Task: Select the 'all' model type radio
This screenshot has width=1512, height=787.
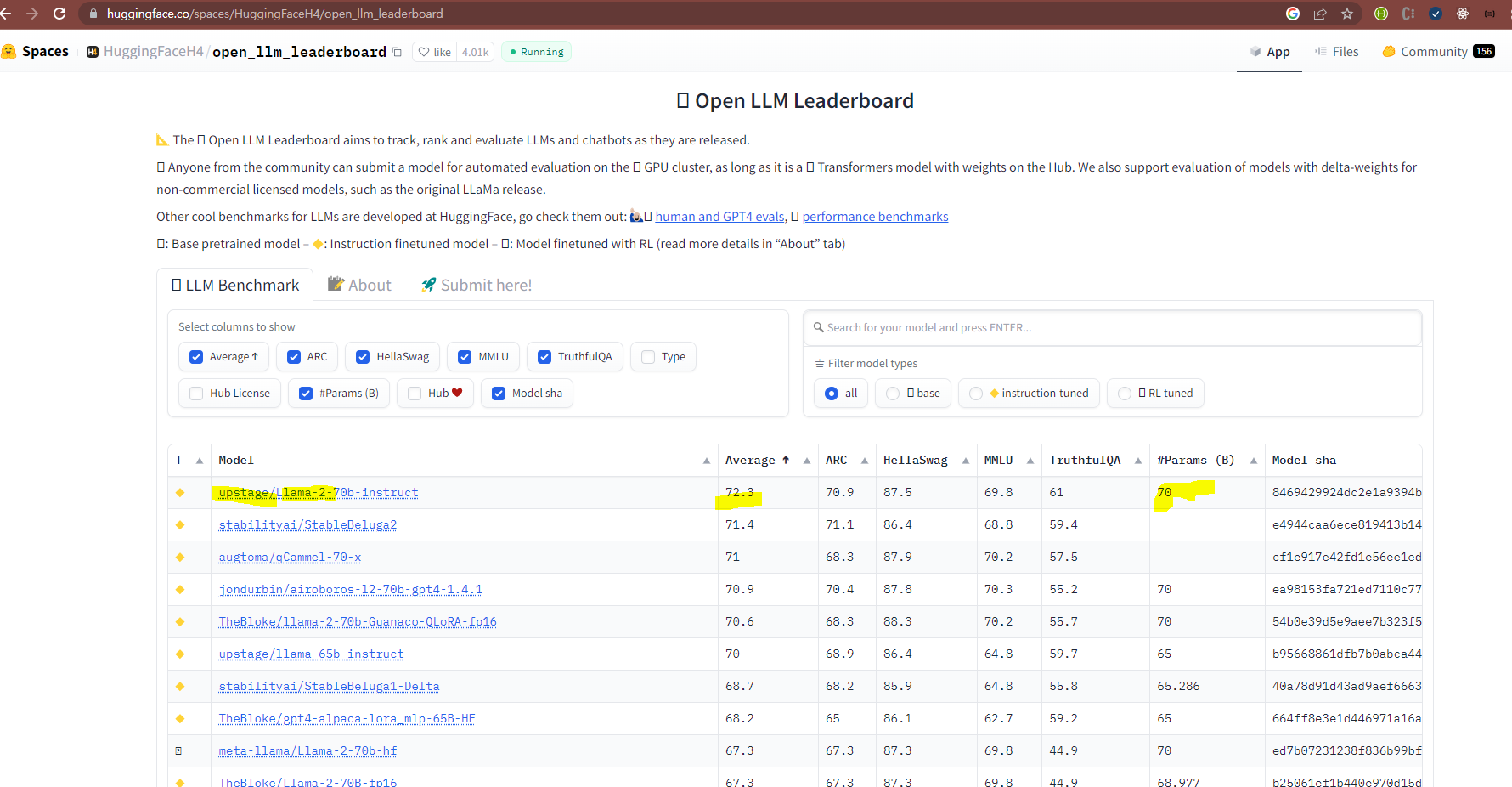Action: coord(832,393)
